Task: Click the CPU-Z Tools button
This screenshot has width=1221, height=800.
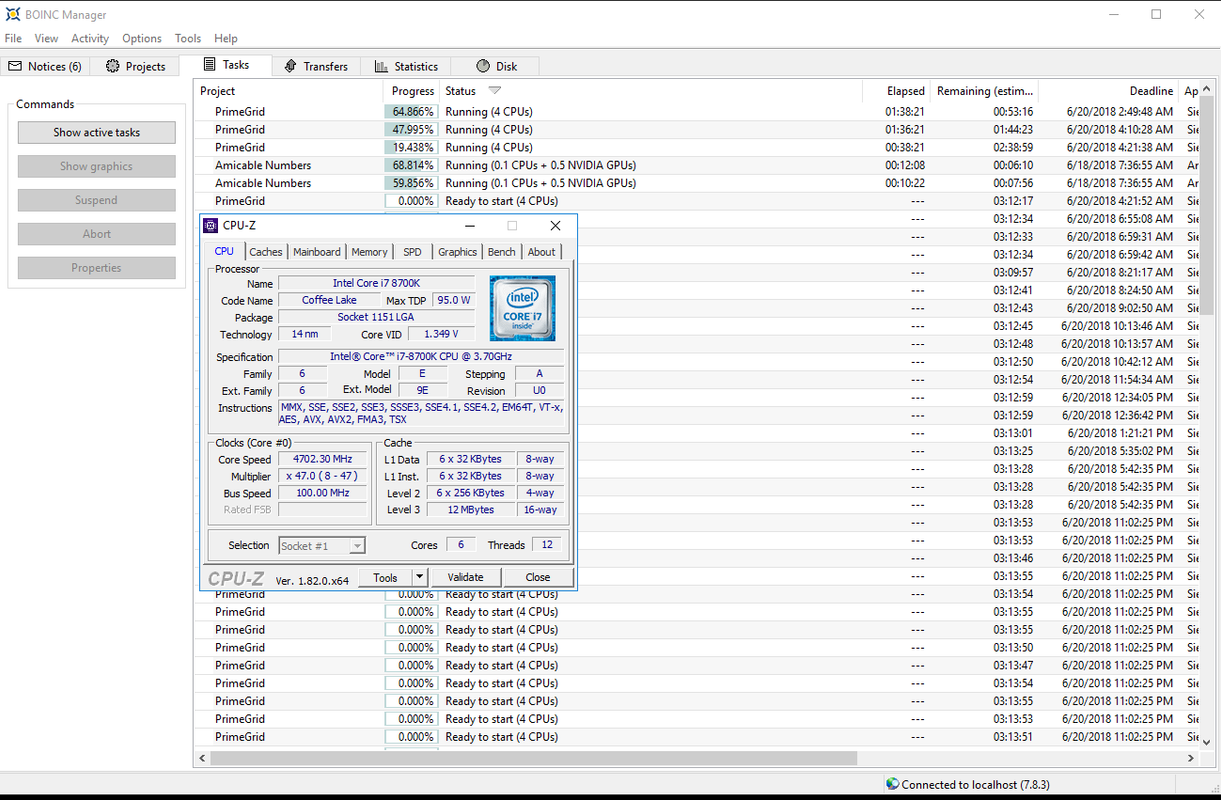Action: coord(385,577)
